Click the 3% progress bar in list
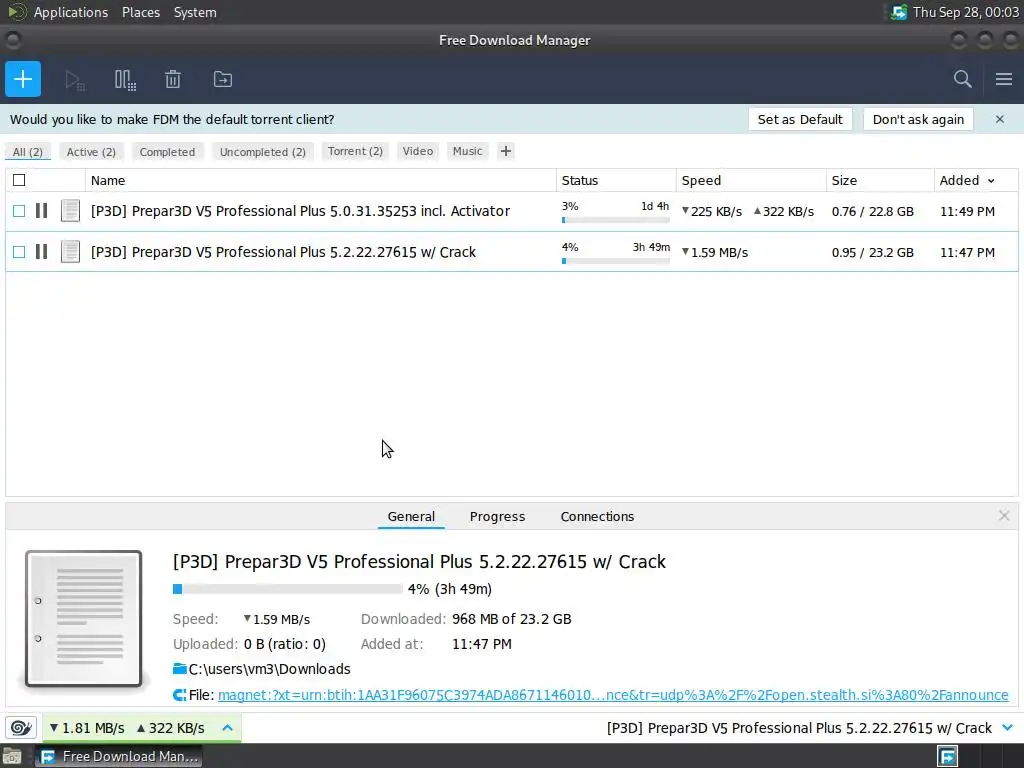 (615, 220)
